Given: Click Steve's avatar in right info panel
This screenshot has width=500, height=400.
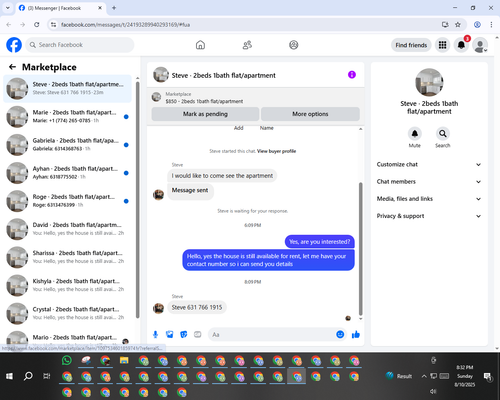Looking at the screenshot, I should click(x=429, y=82).
